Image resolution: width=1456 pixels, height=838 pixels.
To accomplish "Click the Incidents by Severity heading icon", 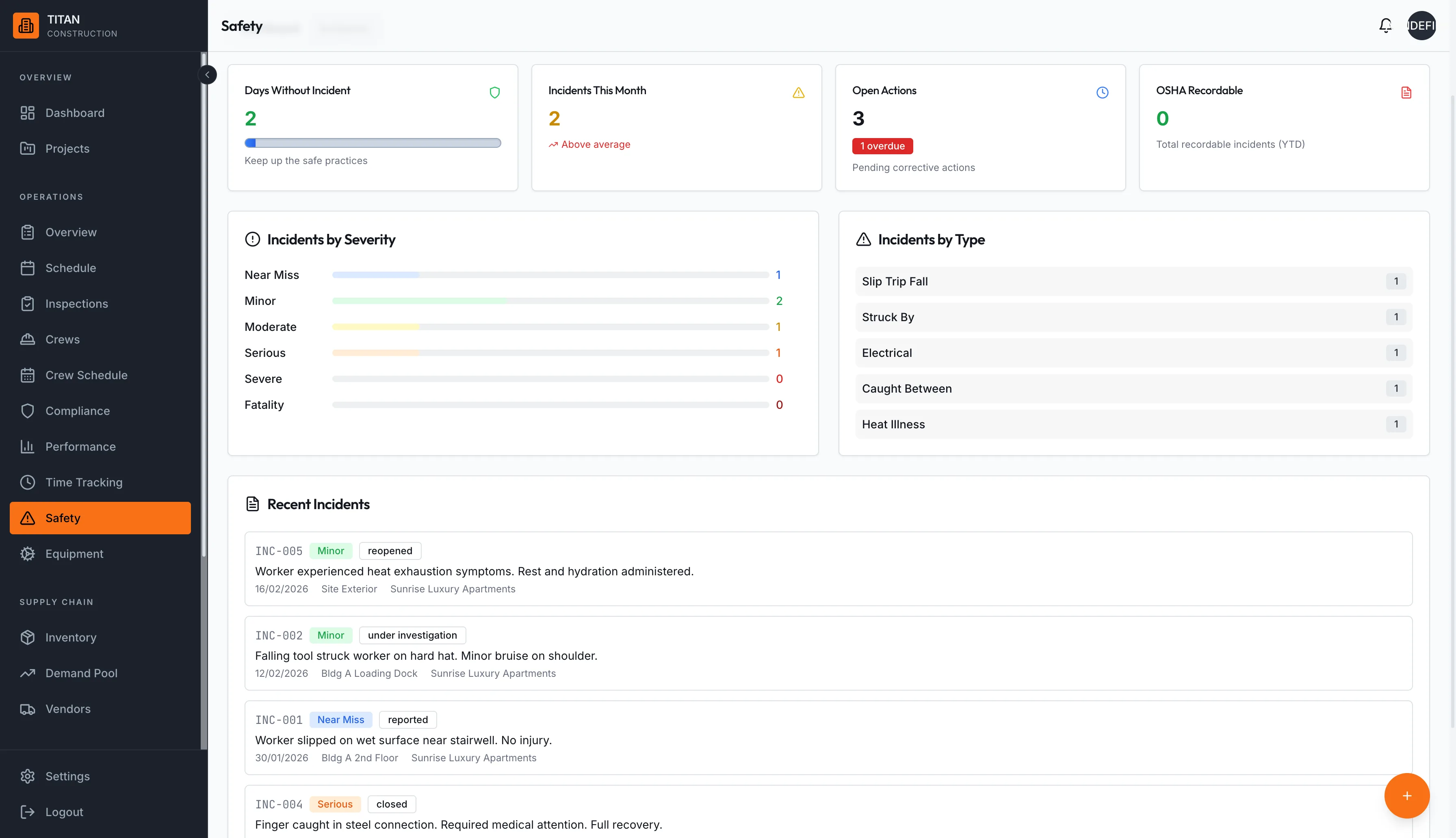I will [253, 240].
